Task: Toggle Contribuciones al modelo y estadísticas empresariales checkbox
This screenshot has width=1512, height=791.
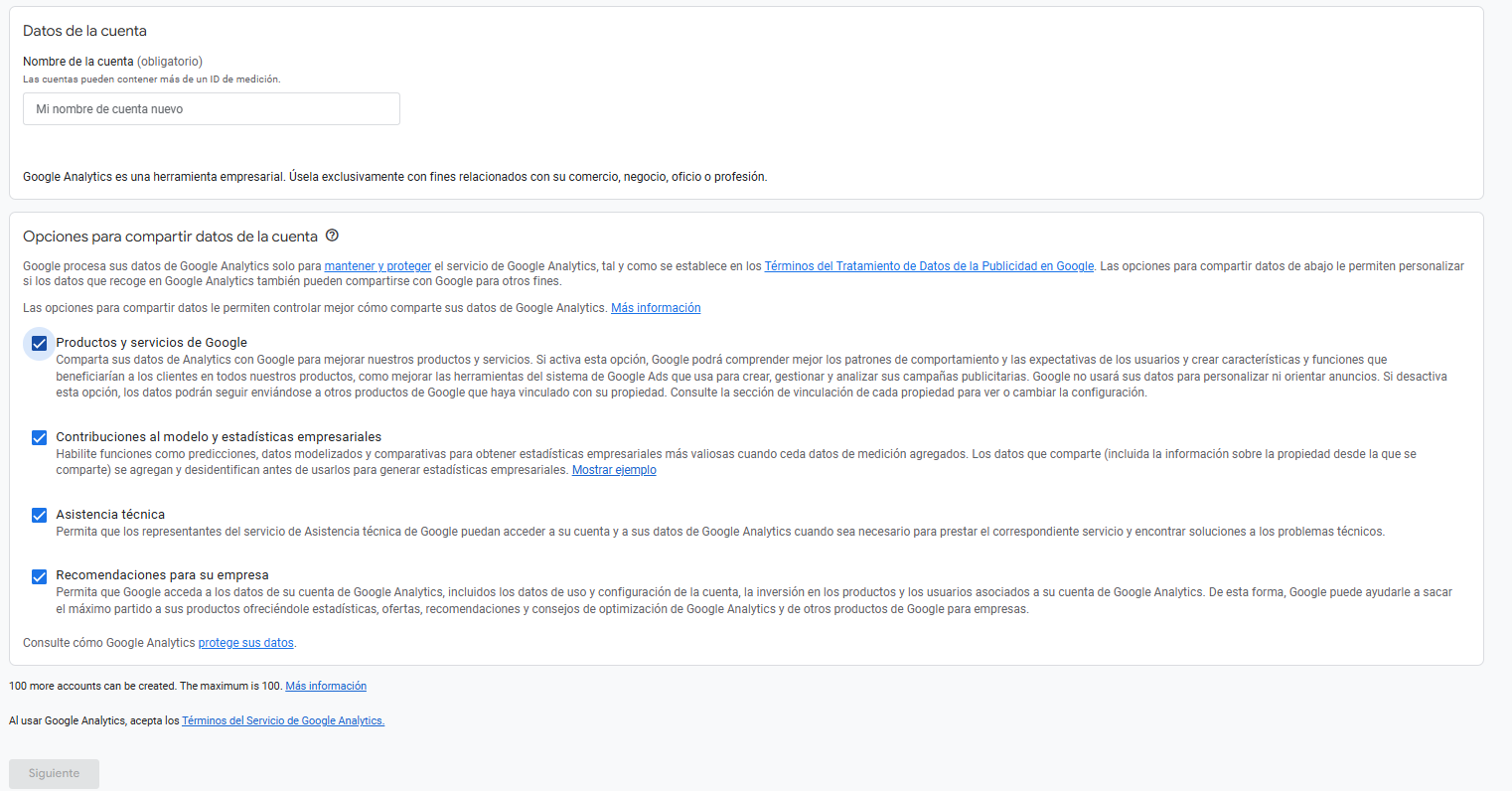Action: pyautogui.click(x=40, y=438)
